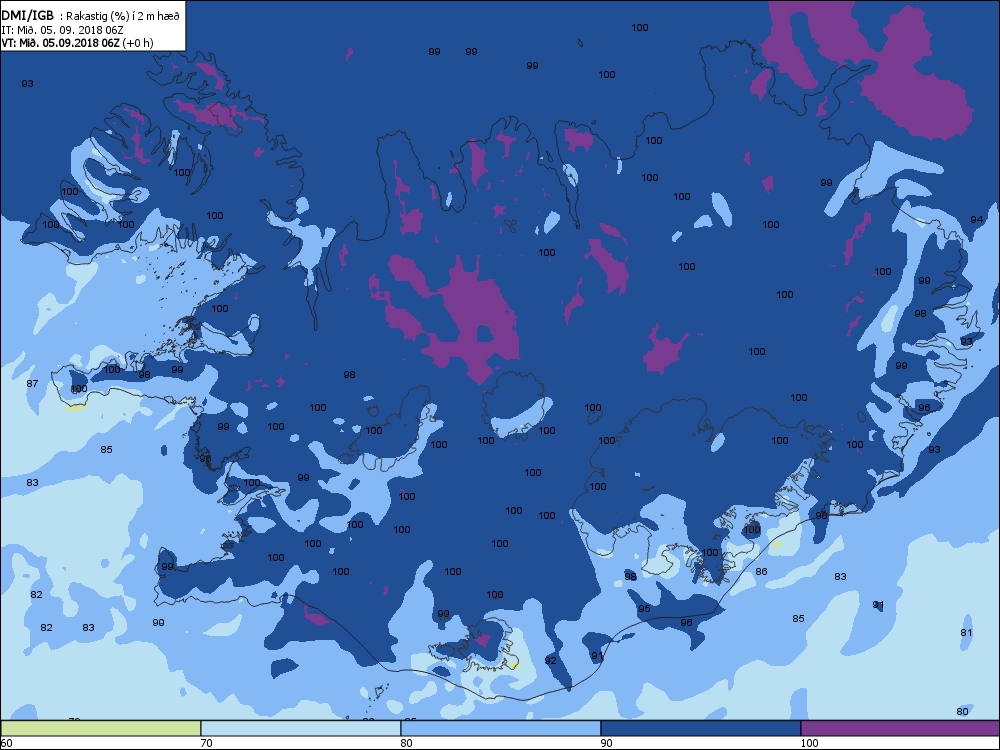Click the legend scale label '60'
Viewport: 1000px width, 750px height.
[6, 743]
